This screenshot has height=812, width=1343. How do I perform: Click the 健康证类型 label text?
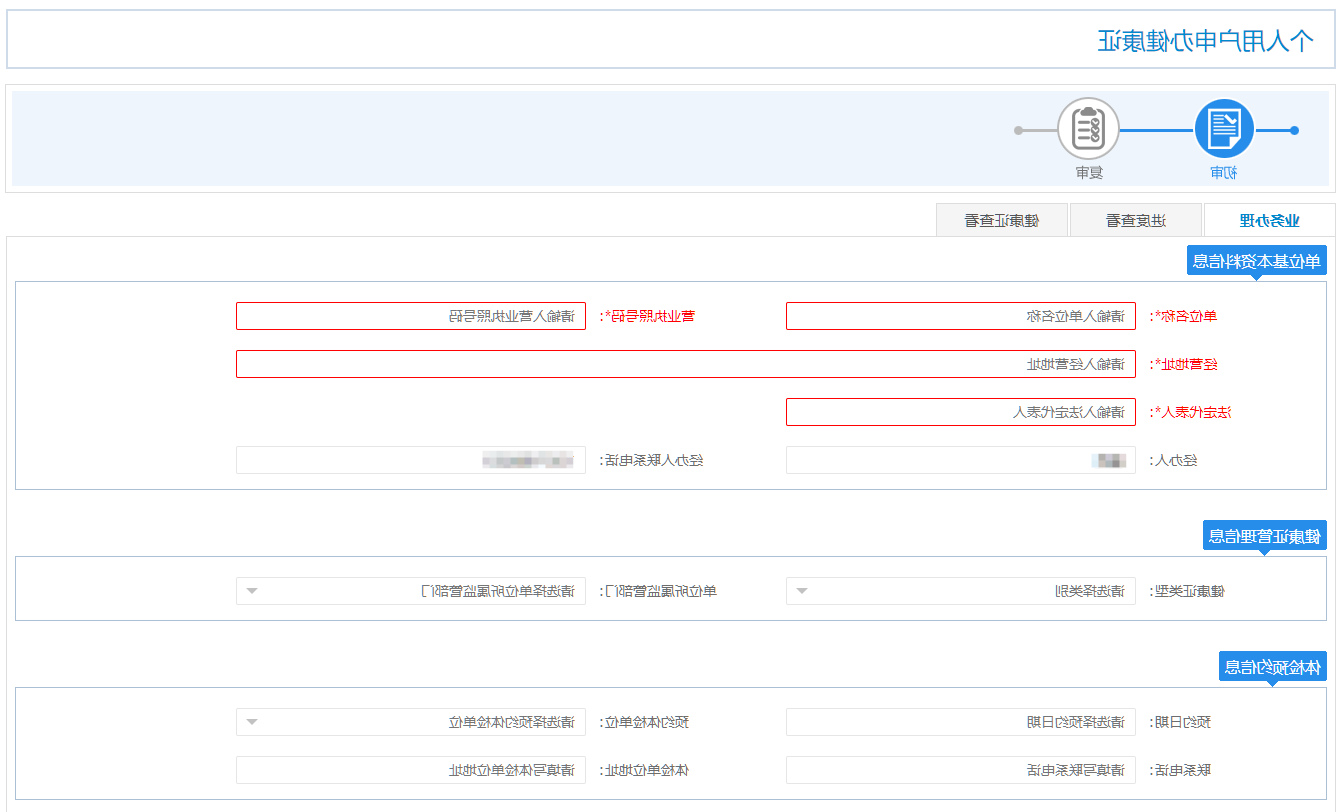(x=1187, y=592)
